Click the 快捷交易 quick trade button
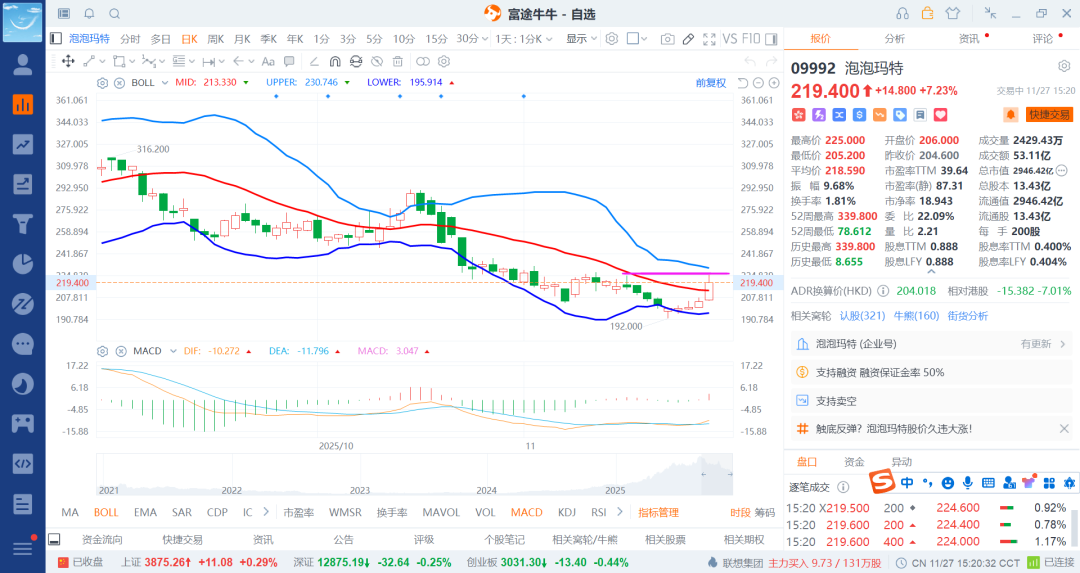 [x=1049, y=115]
